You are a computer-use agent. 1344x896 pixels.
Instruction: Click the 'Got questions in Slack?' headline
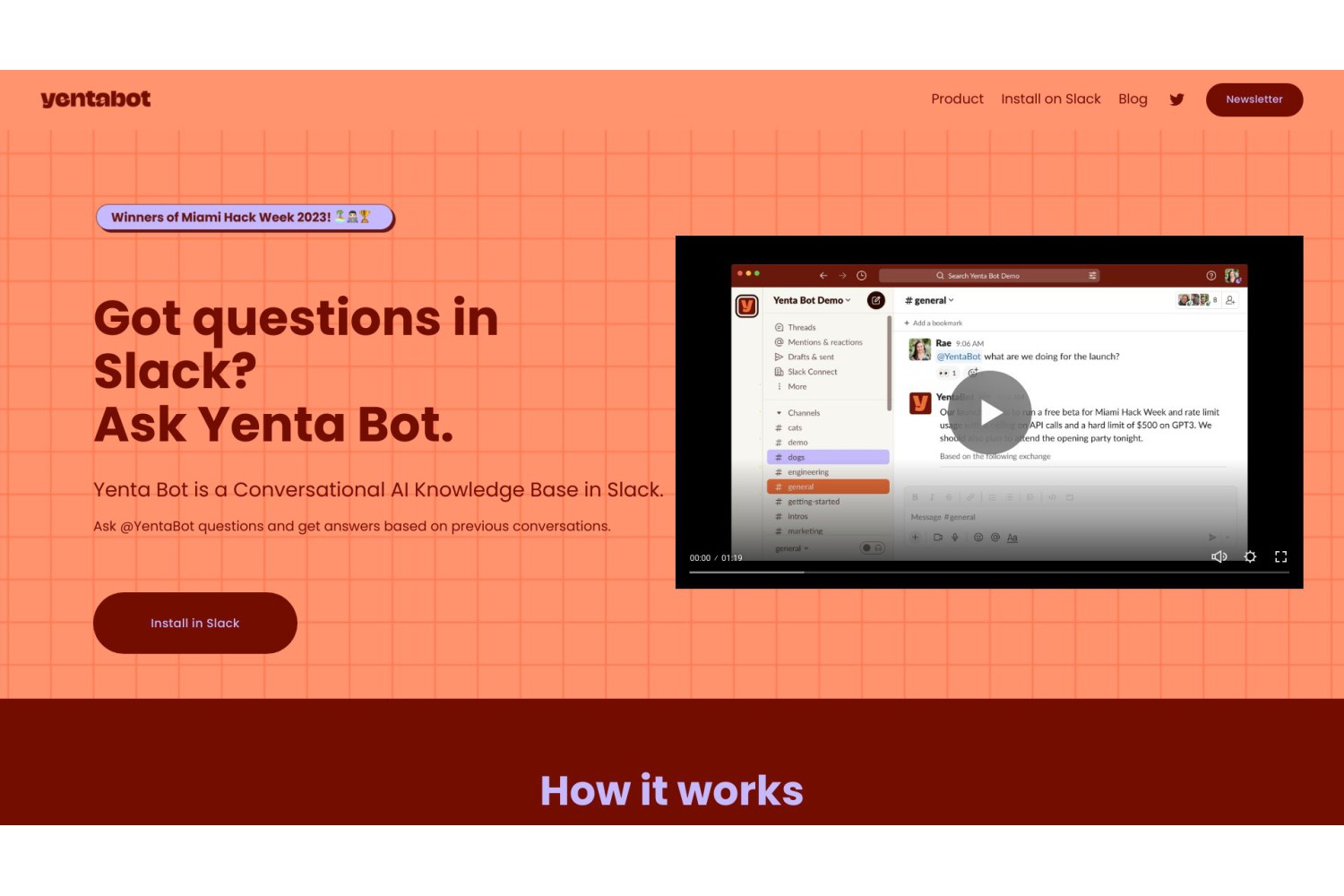[296, 344]
